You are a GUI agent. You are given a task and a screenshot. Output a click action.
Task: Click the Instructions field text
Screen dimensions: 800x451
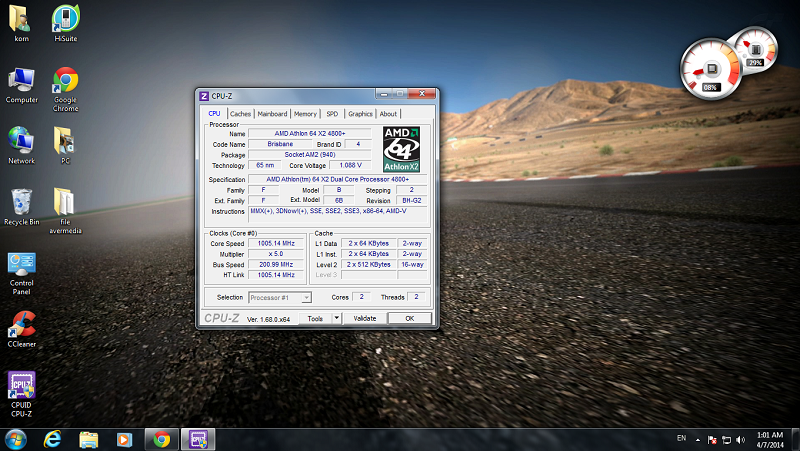(x=337, y=214)
